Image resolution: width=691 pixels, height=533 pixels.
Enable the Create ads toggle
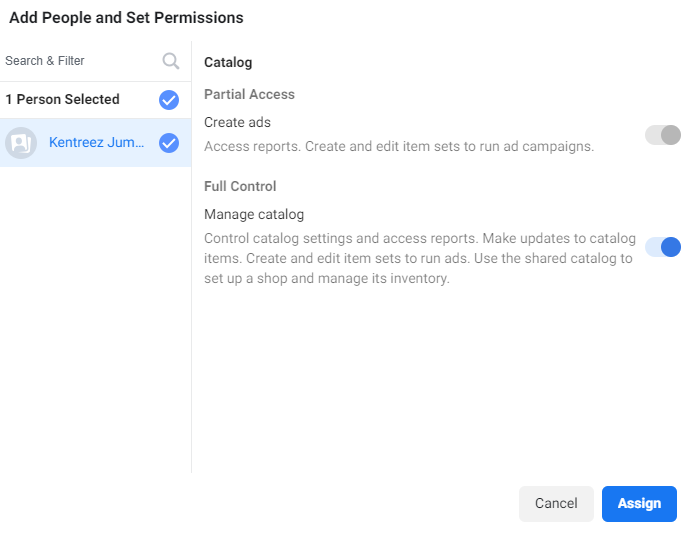pos(662,135)
